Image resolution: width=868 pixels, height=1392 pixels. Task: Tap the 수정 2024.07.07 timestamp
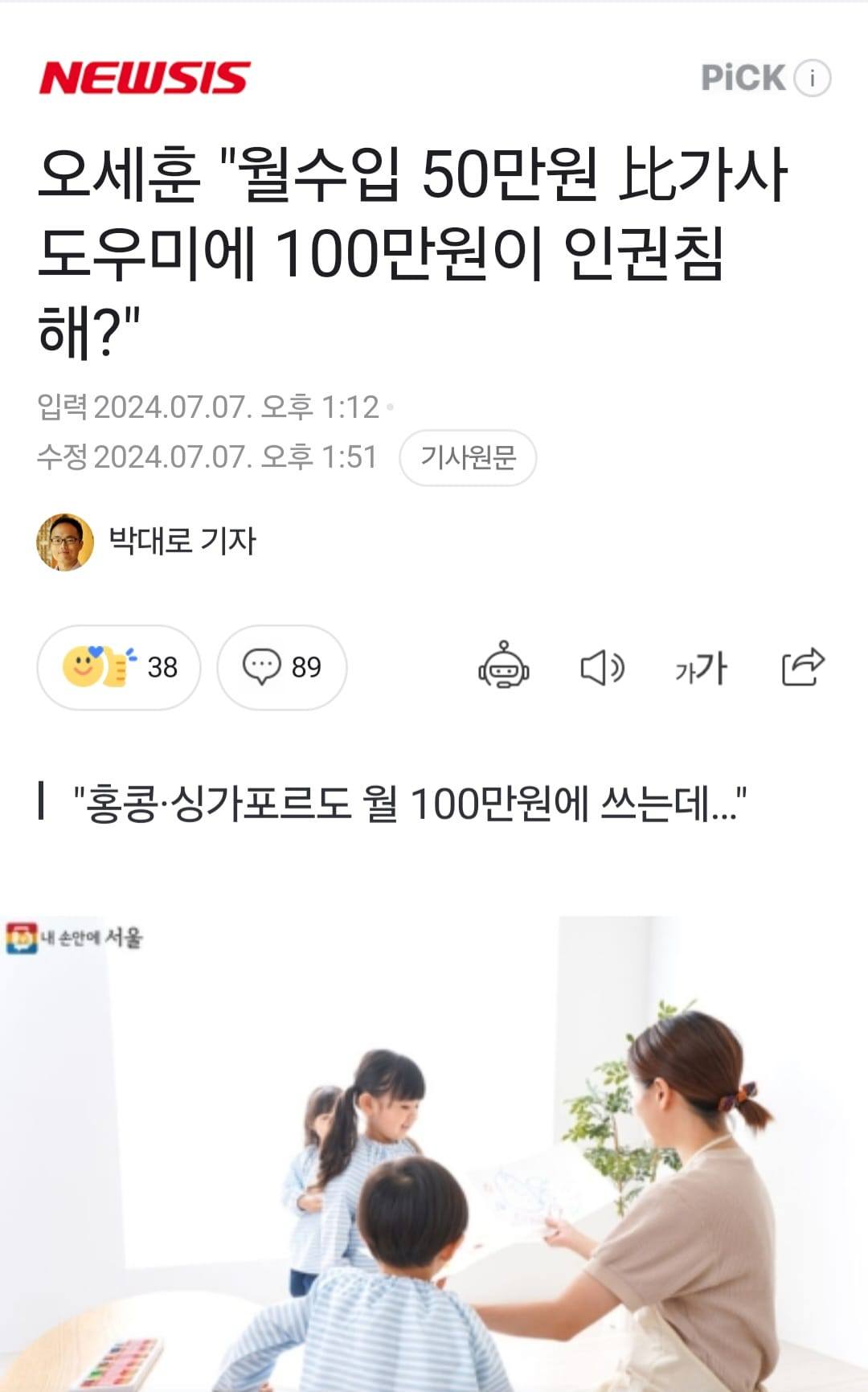(207, 457)
